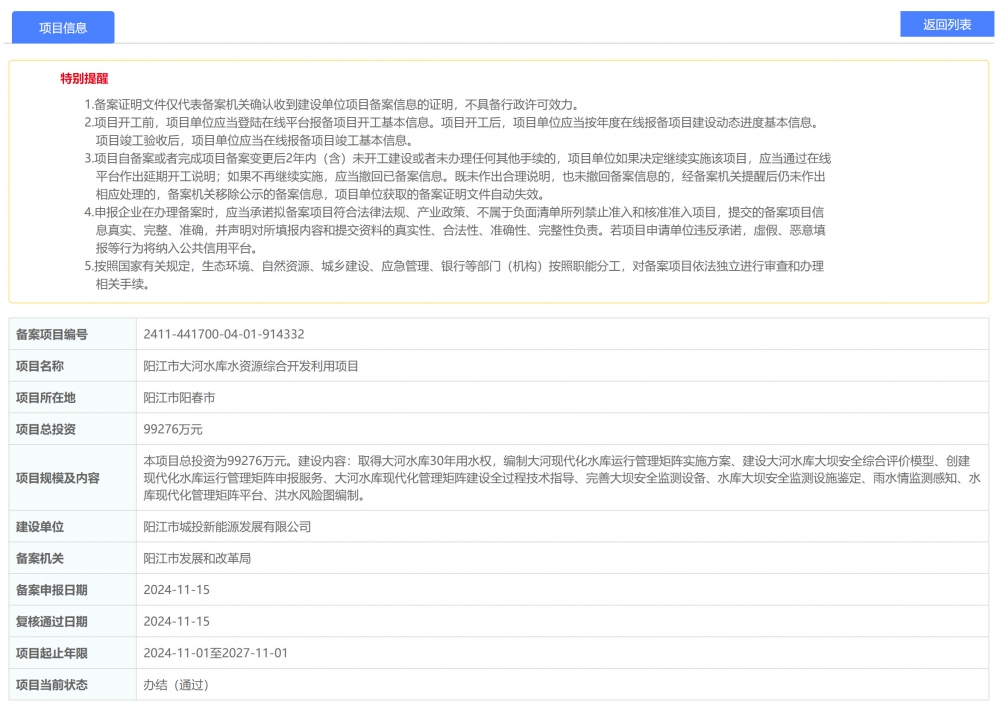Select reminder item 1 about 备案证明文件
The width and height of the screenshot is (1000, 709).
coord(332,105)
